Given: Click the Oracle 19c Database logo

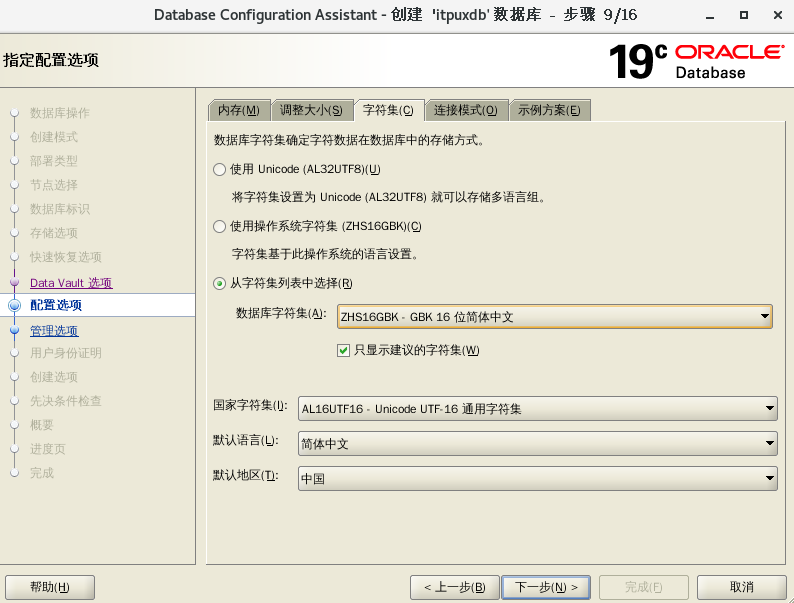Looking at the screenshot, I should [697, 61].
